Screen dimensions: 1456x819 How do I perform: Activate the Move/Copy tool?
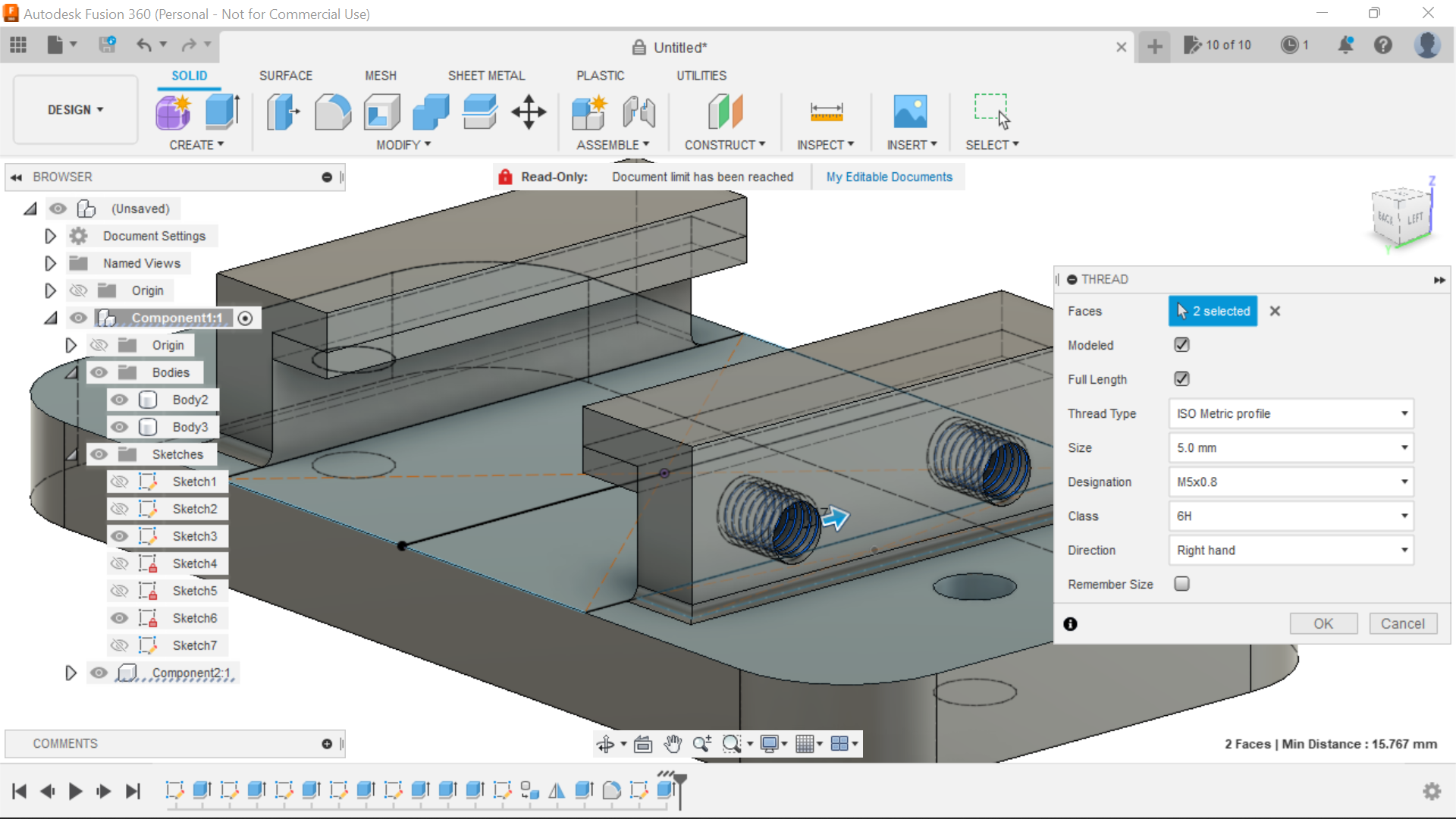529,112
